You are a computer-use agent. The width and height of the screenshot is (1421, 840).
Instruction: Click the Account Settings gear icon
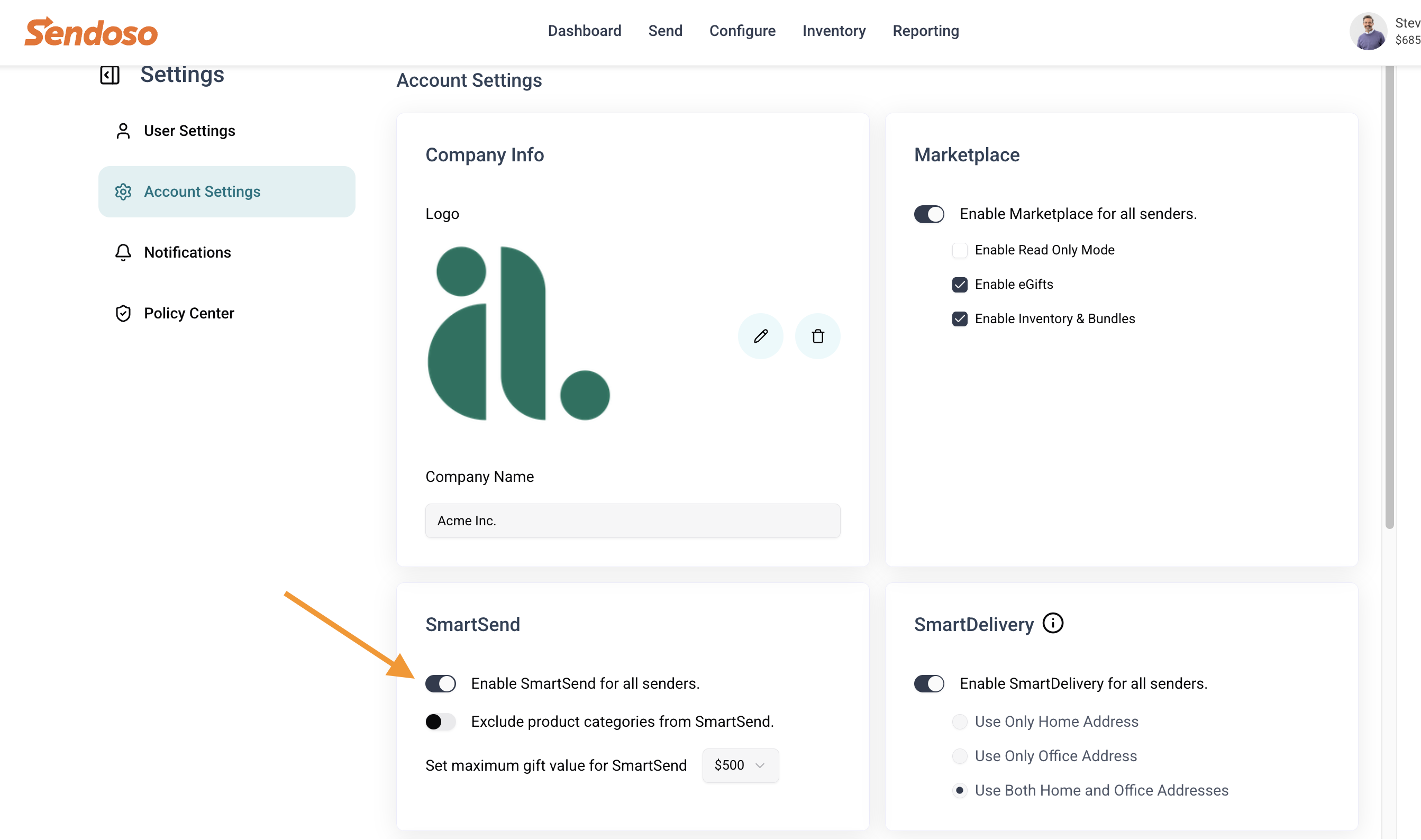point(123,192)
